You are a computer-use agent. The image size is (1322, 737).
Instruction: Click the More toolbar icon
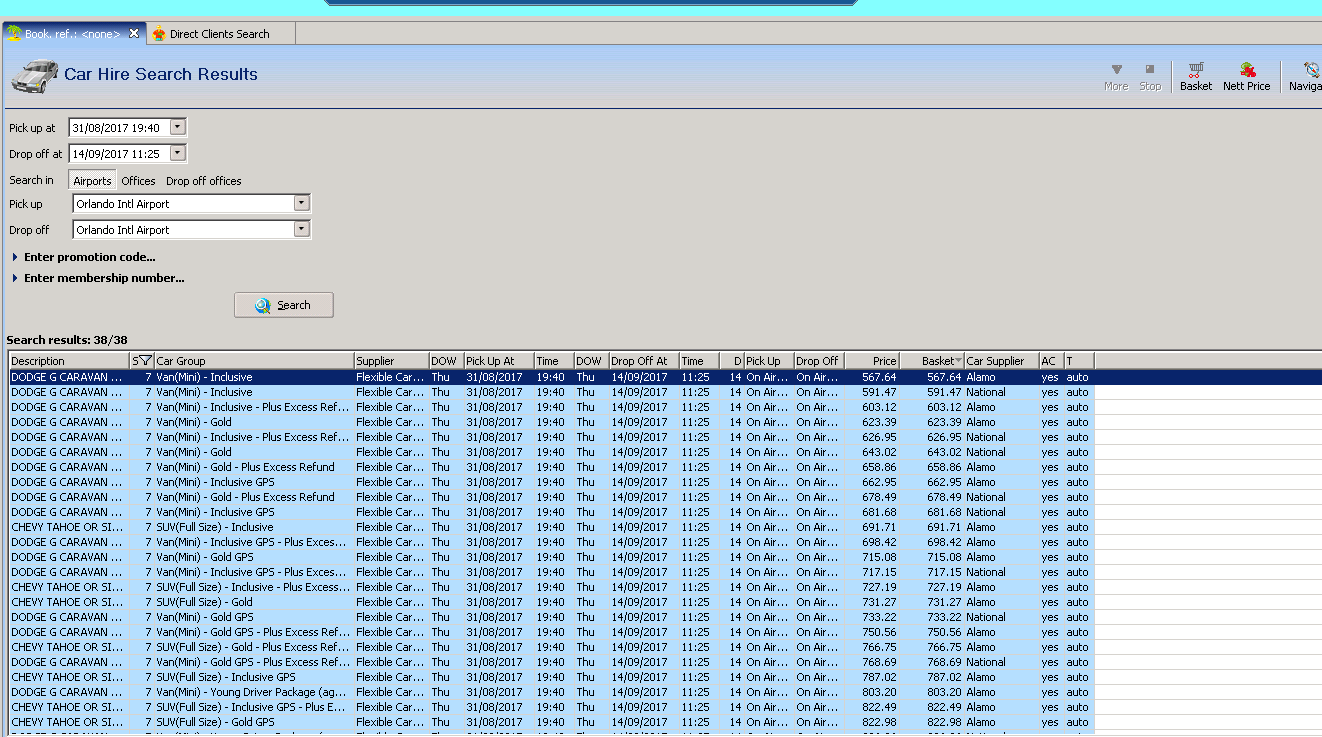[1116, 77]
